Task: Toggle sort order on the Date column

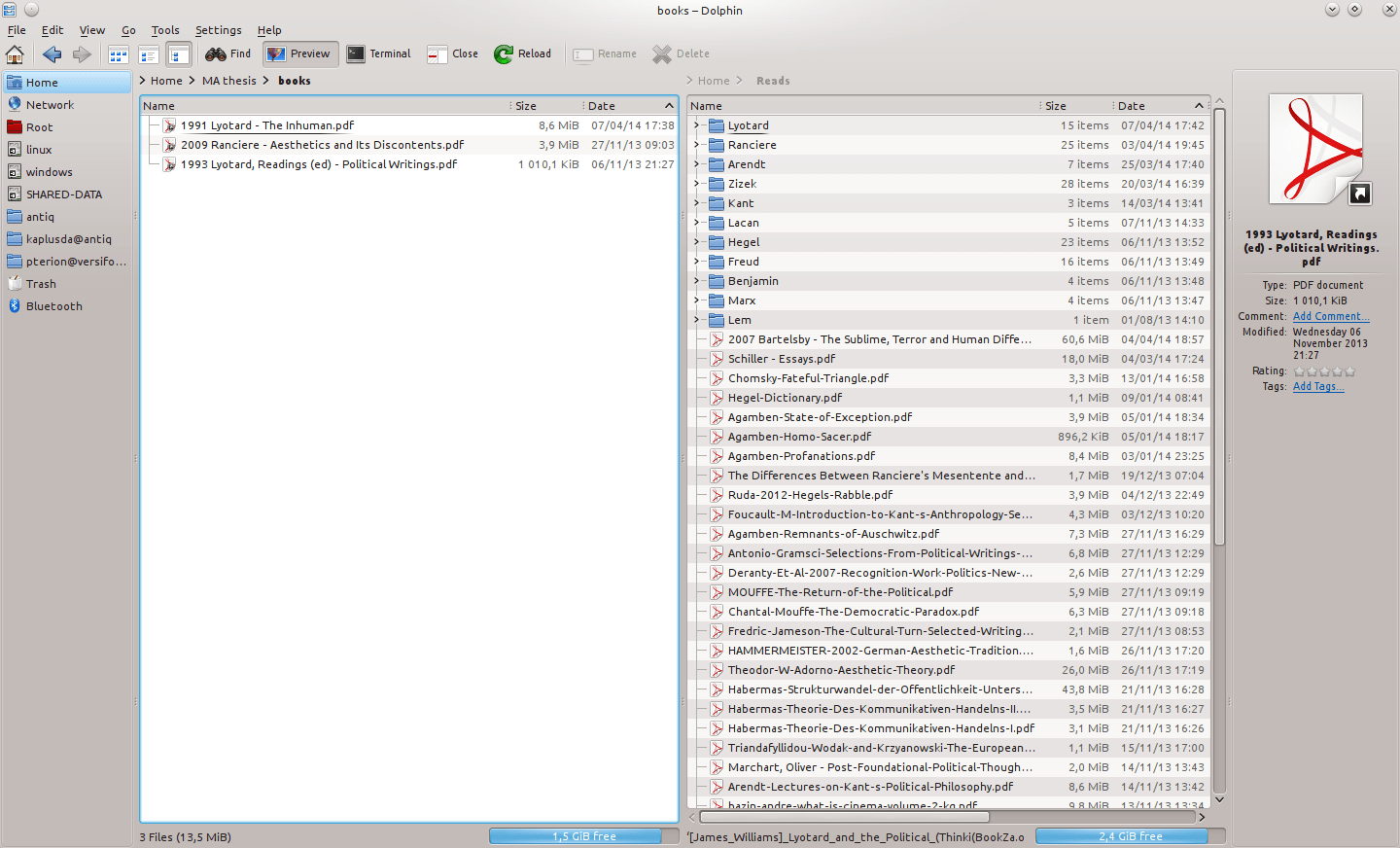Action: click(600, 105)
